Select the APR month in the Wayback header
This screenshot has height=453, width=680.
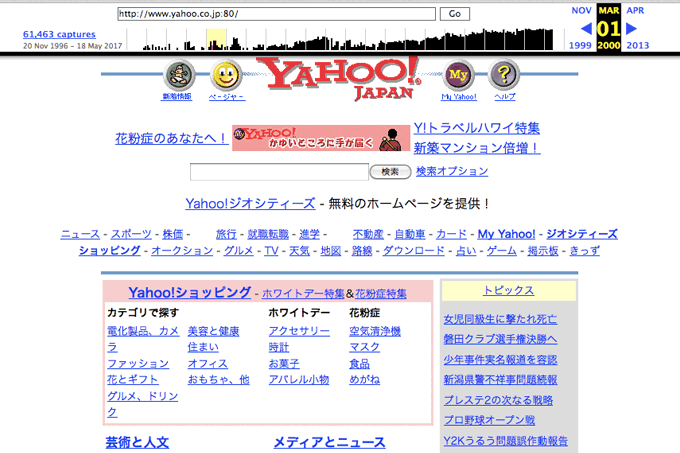635,10
